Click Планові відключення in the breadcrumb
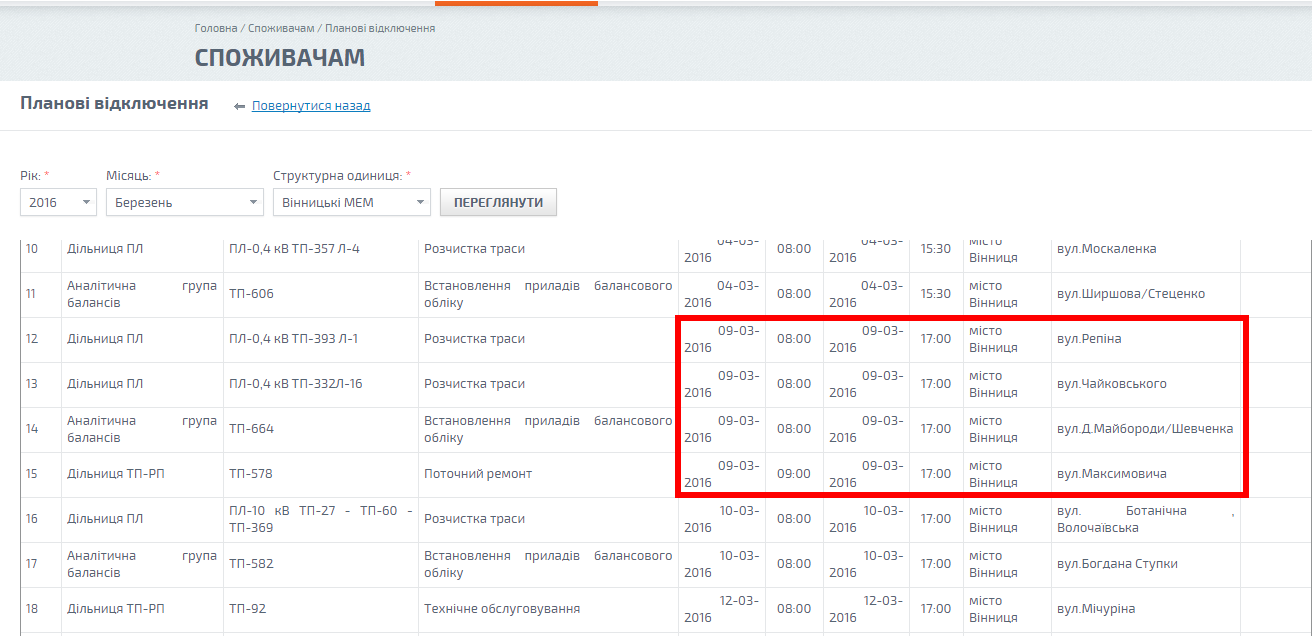Image resolution: width=1312 pixels, height=636 pixels. point(380,28)
